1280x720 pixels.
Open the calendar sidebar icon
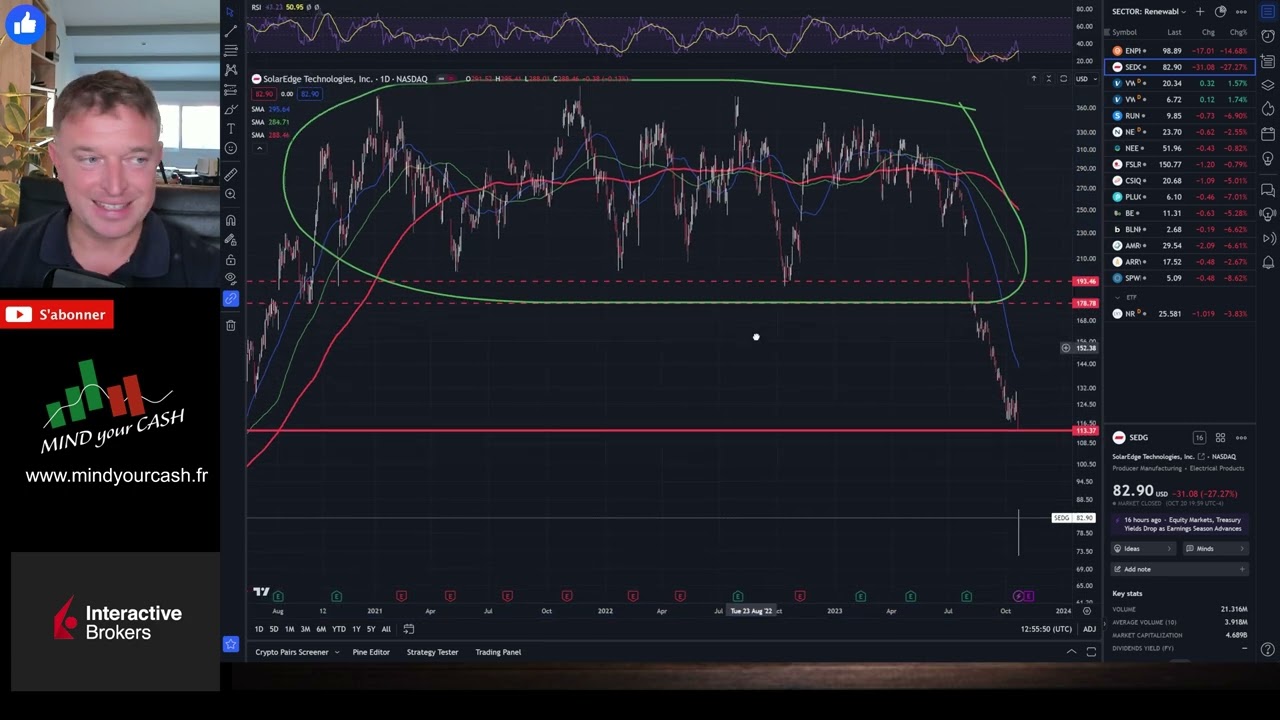pyautogui.click(x=1268, y=134)
